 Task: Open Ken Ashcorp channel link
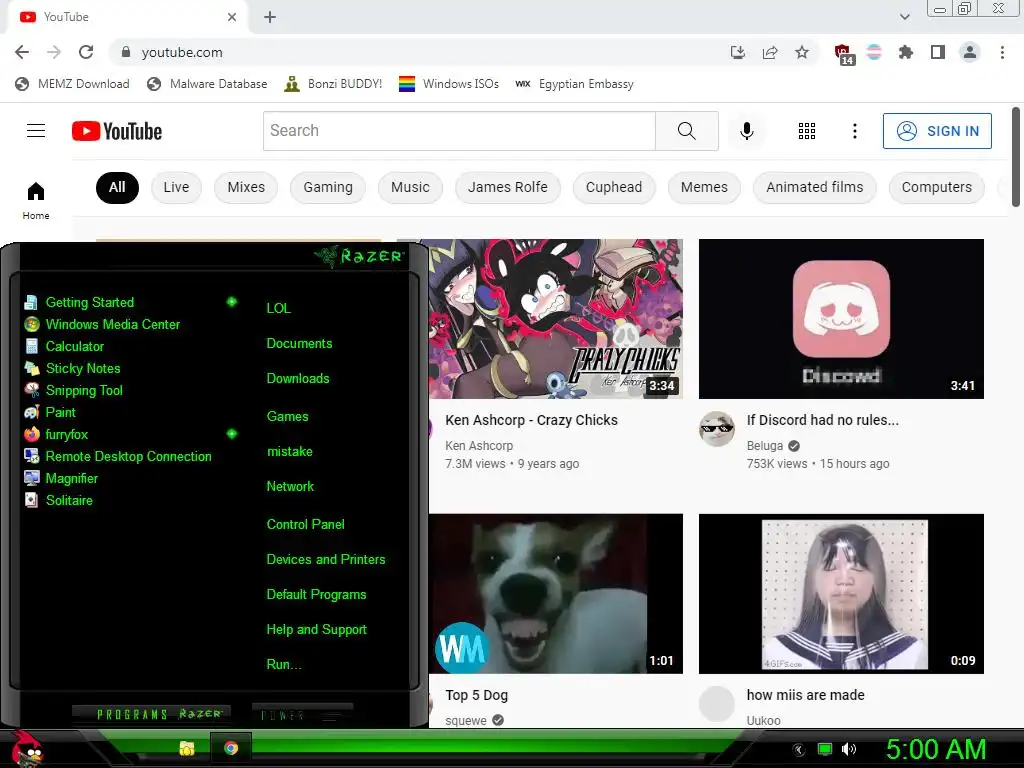[479, 445]
